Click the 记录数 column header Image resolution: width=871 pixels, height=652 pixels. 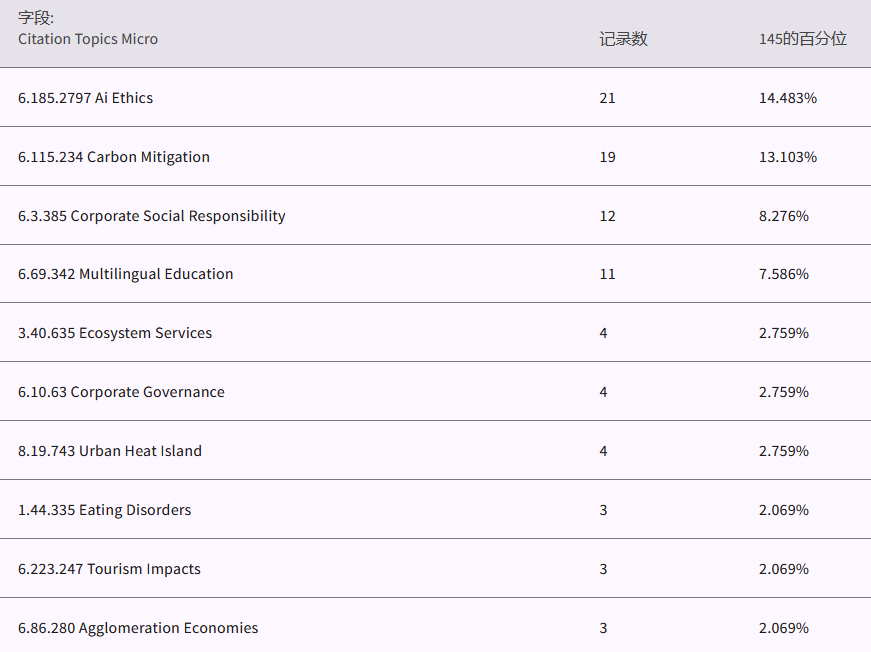[x=623, y=39]
